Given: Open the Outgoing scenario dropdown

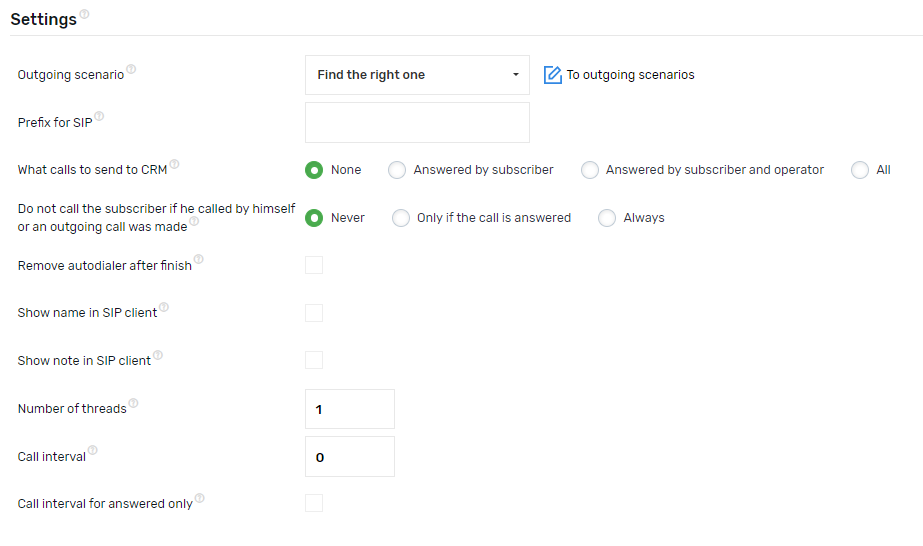Looking at the screenshot, I should pos(417,75).
